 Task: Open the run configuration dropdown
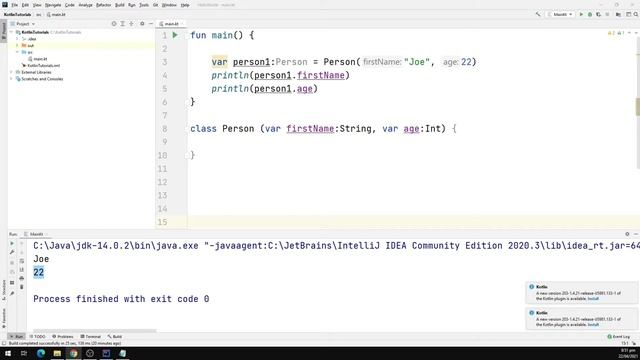tap(560, 14)
